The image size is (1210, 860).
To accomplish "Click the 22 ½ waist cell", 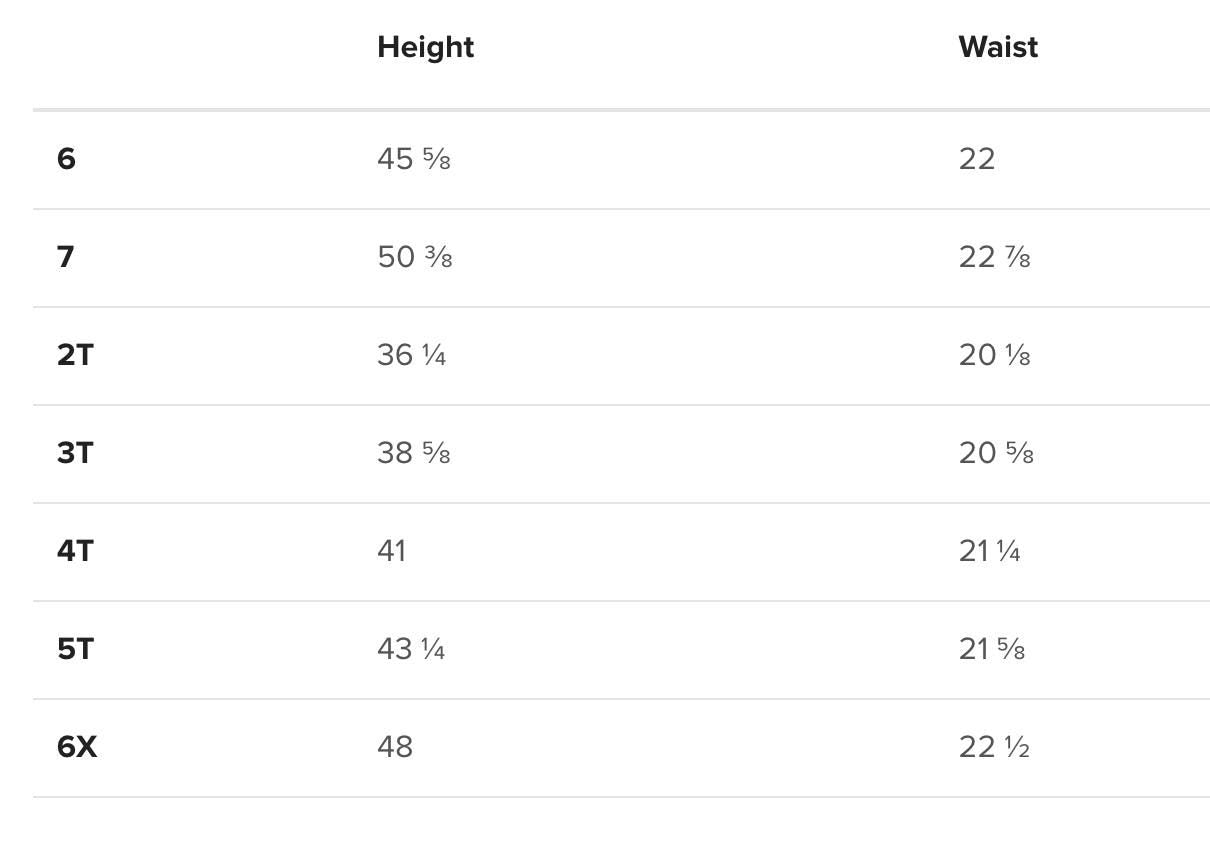I will (x=994, y=747).
